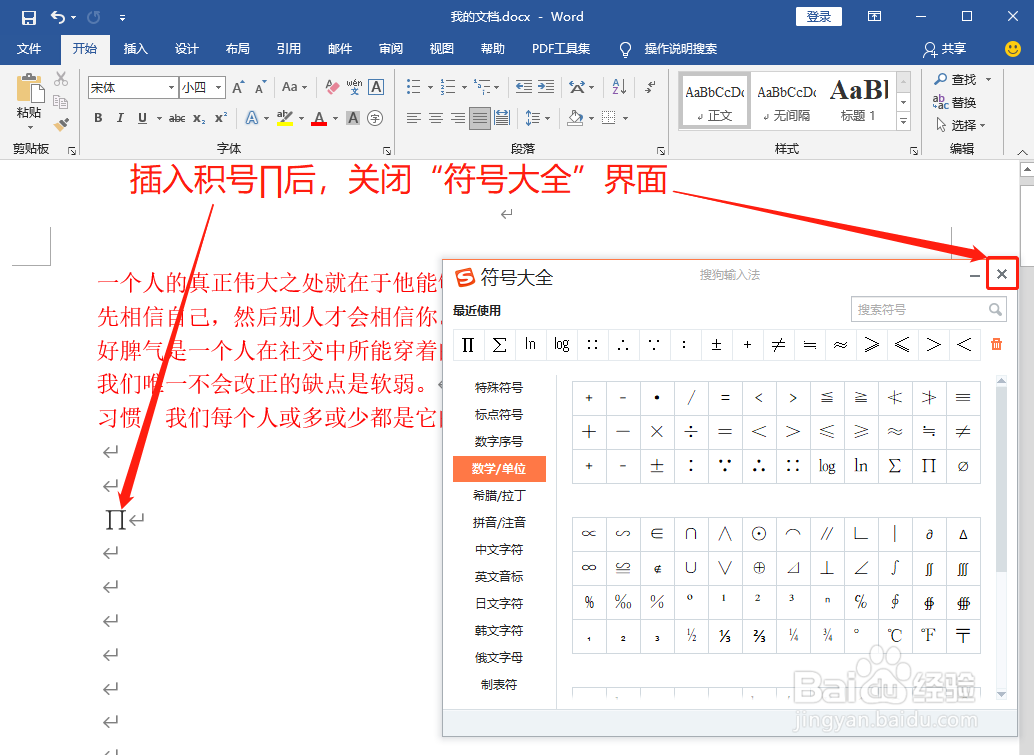The height and width of the screenshot is (755, 1034).
Task: Expand the font color dropdown arrow
Action: point(336,119)
